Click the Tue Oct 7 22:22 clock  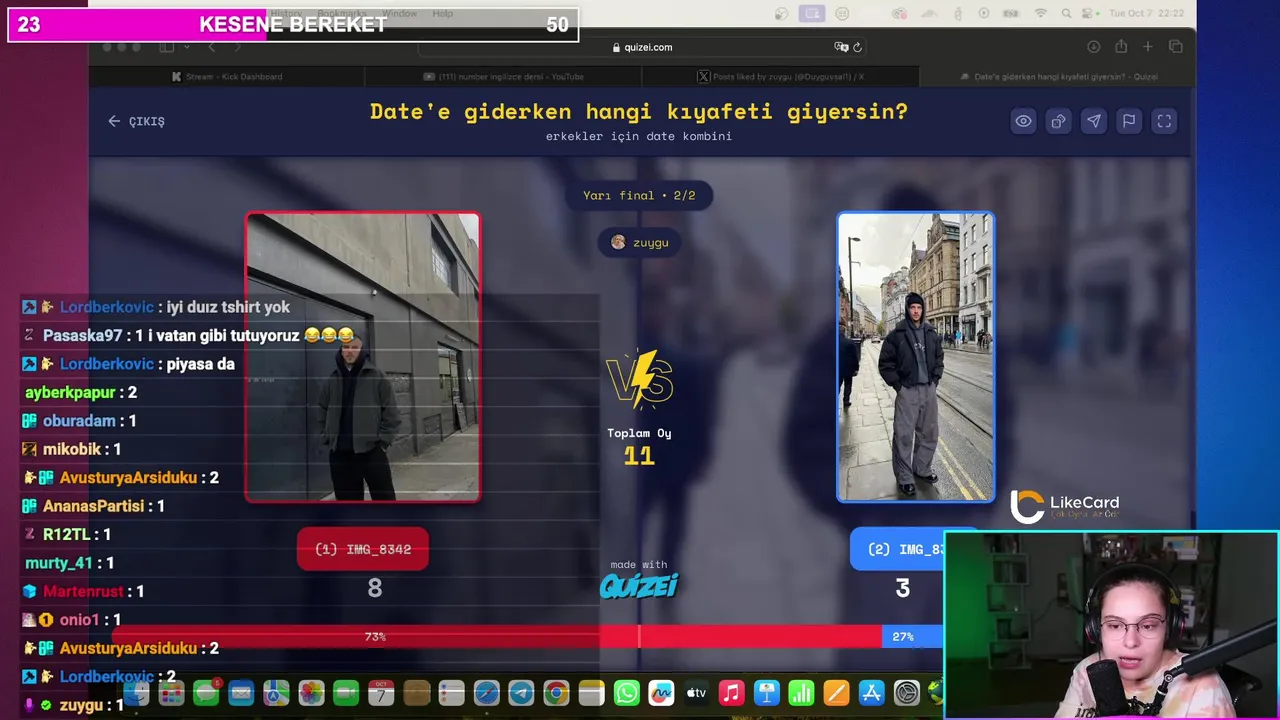1146,14
